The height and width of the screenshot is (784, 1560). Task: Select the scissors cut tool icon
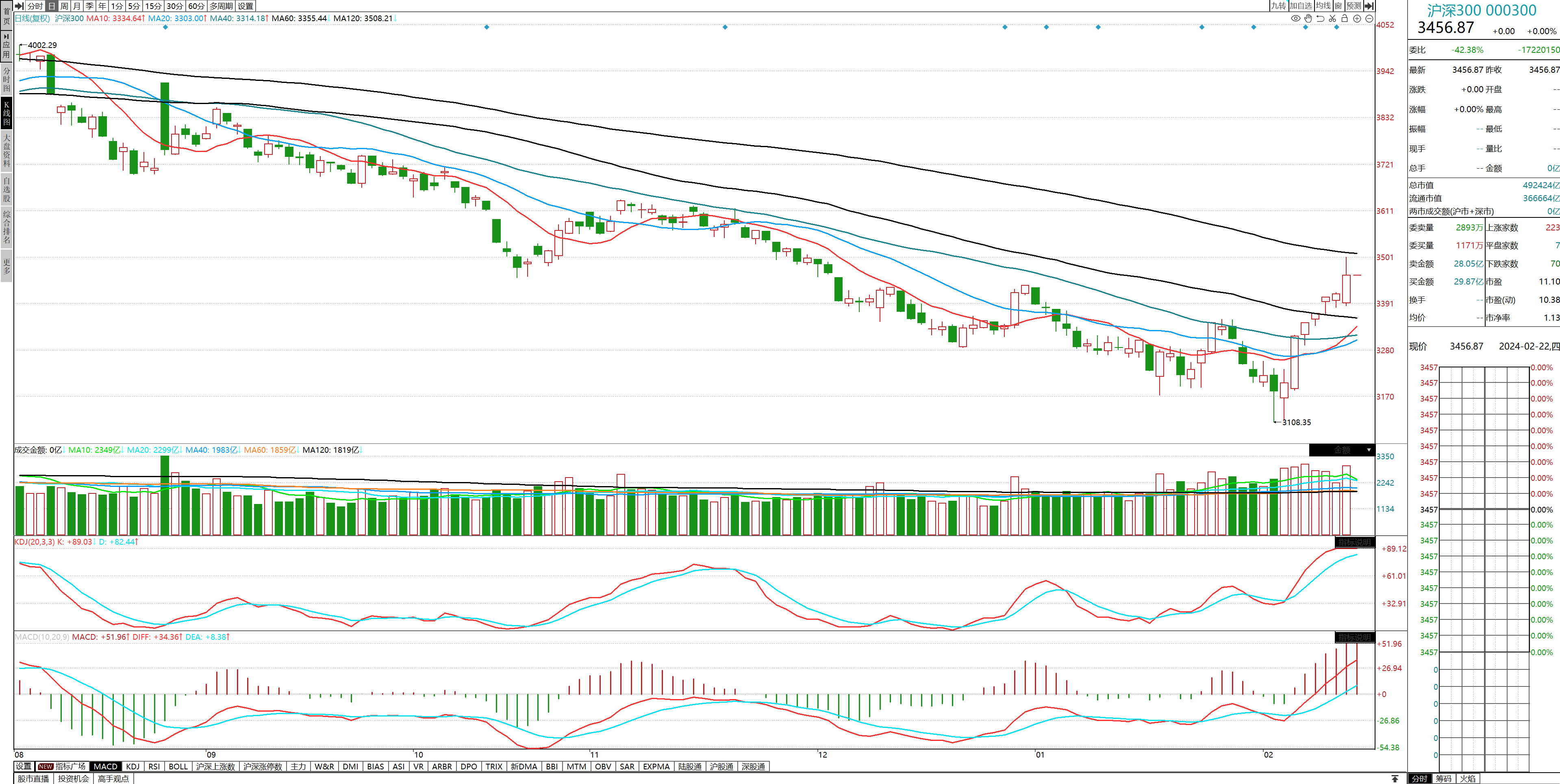(x=1332, y=19)
